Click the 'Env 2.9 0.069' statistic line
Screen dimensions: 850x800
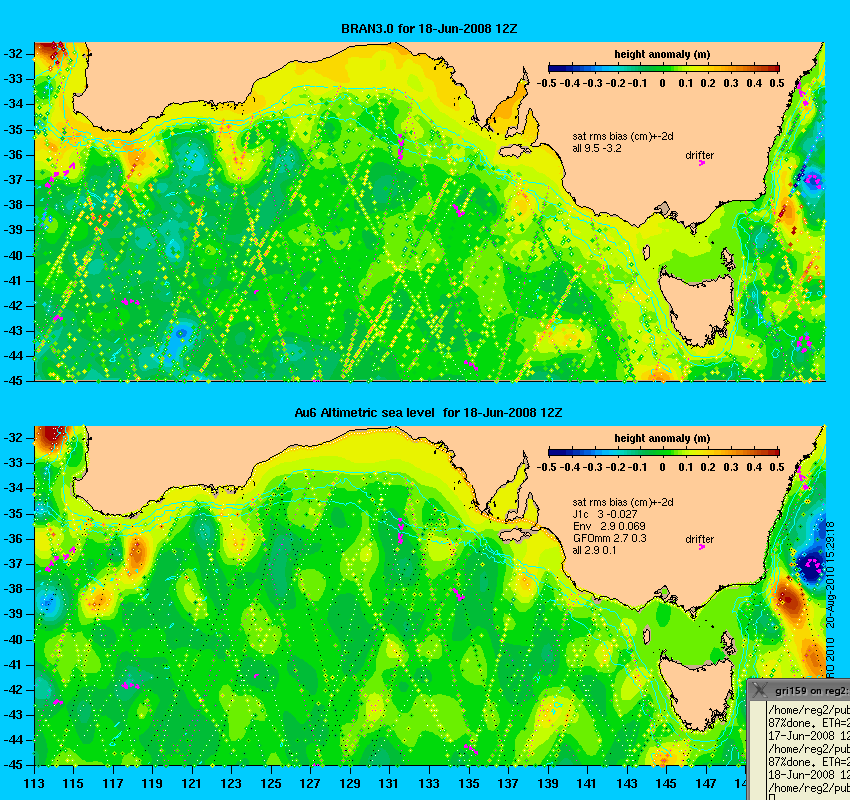tap(609, 526)
